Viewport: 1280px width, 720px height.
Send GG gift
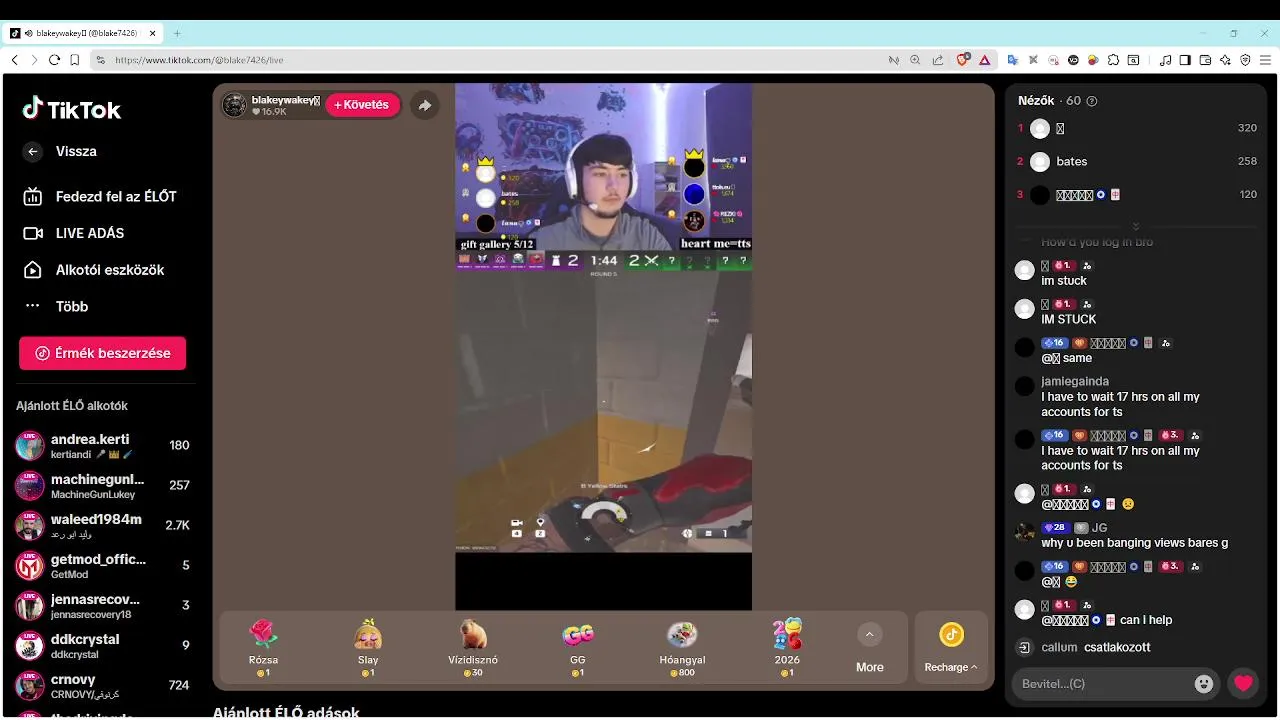[x=578, y=648]
